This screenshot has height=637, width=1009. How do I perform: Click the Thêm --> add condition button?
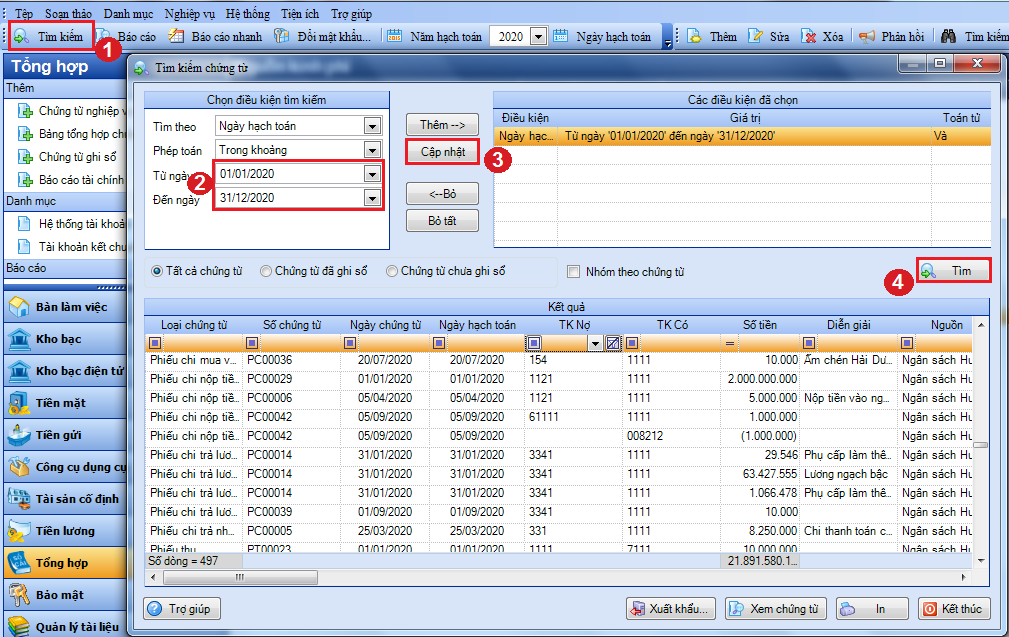pos(443,125)
